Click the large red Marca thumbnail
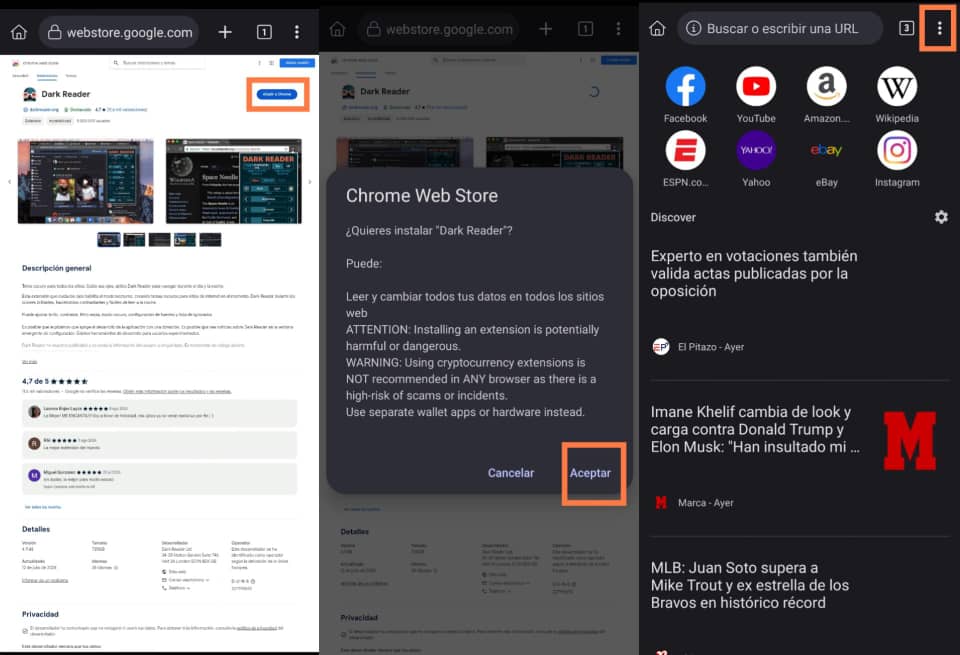This screenshot has width=960, height=655. [910, 440]
